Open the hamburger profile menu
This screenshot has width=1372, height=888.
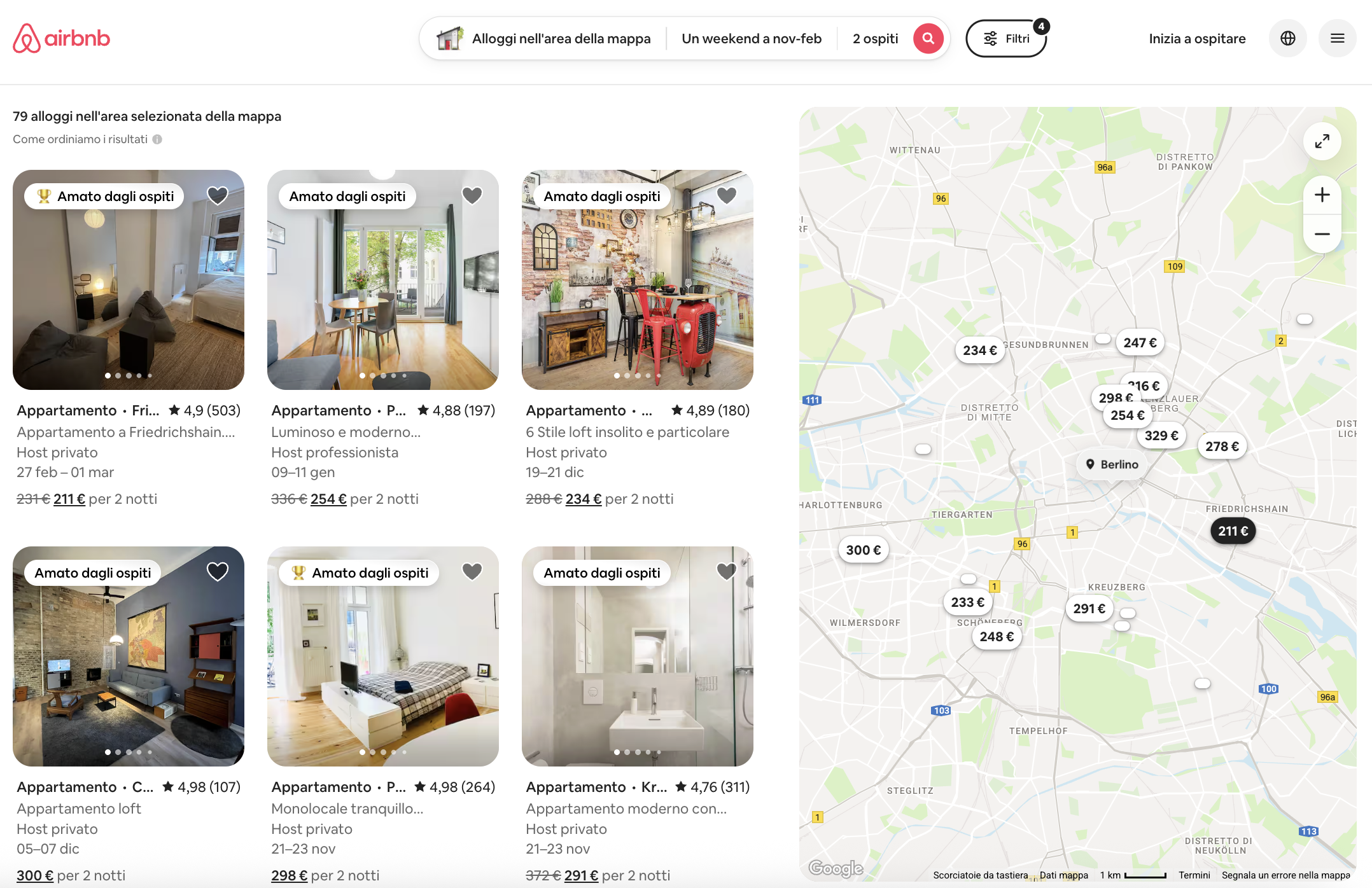(1337, 38)
